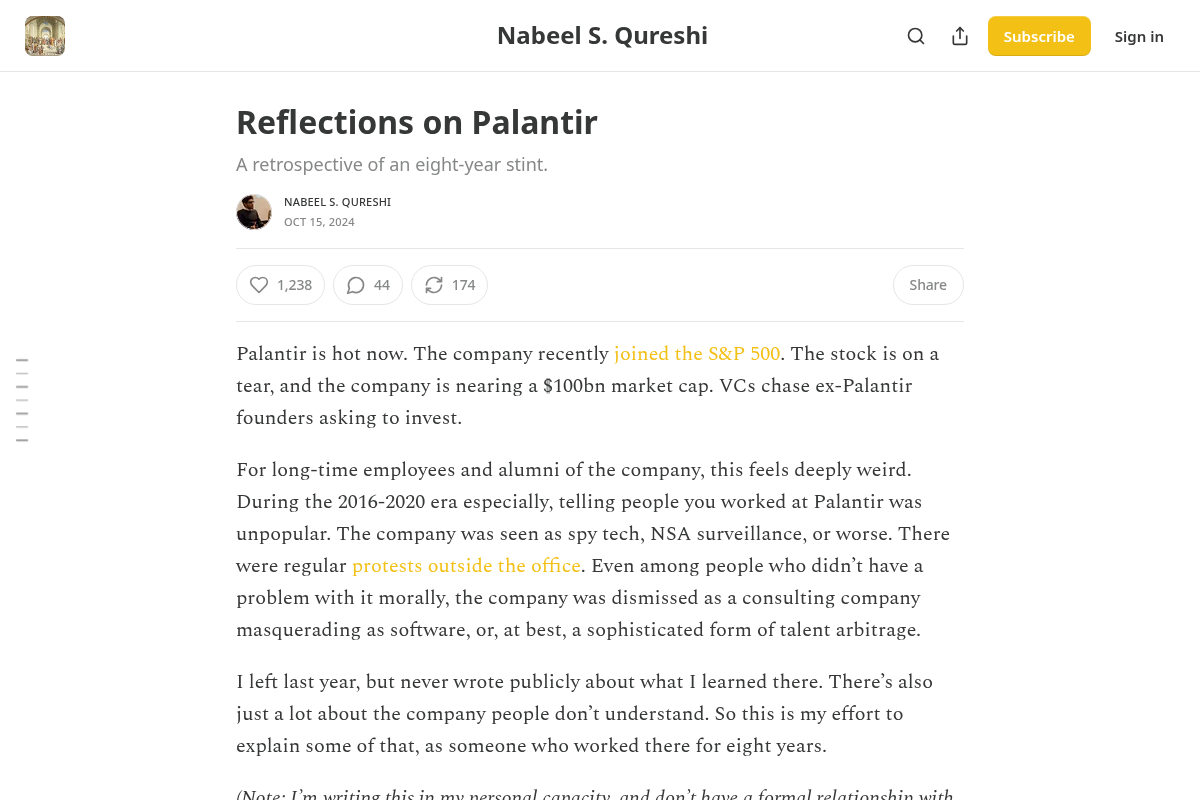Click the author name NABEEL S. QURESHI
The image size is (1200, 800).
pyautogui.click(x=337, y=201)
